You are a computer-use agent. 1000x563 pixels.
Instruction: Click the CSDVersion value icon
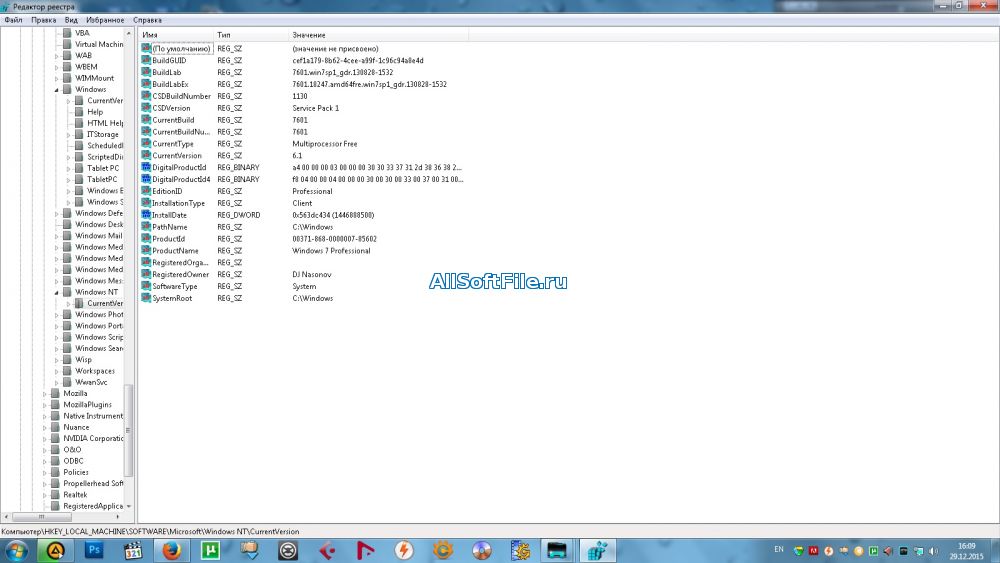(145, 108)
